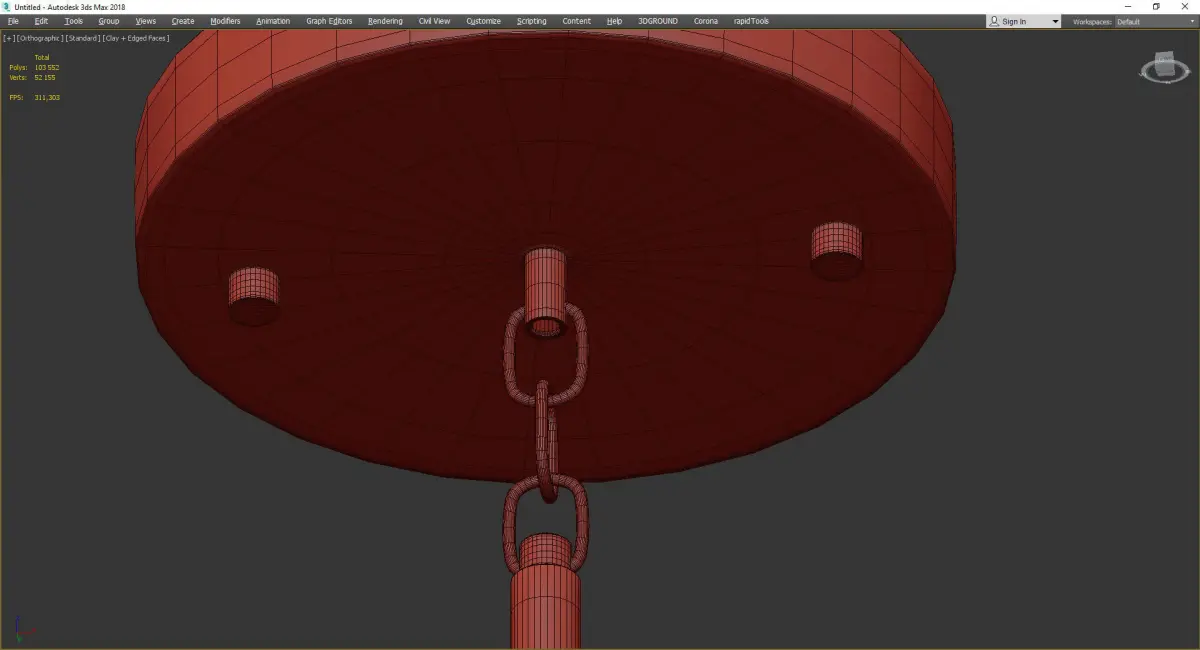Open the Orthographic viewport view menu
1200x650 pixels.
coord(39,38)
